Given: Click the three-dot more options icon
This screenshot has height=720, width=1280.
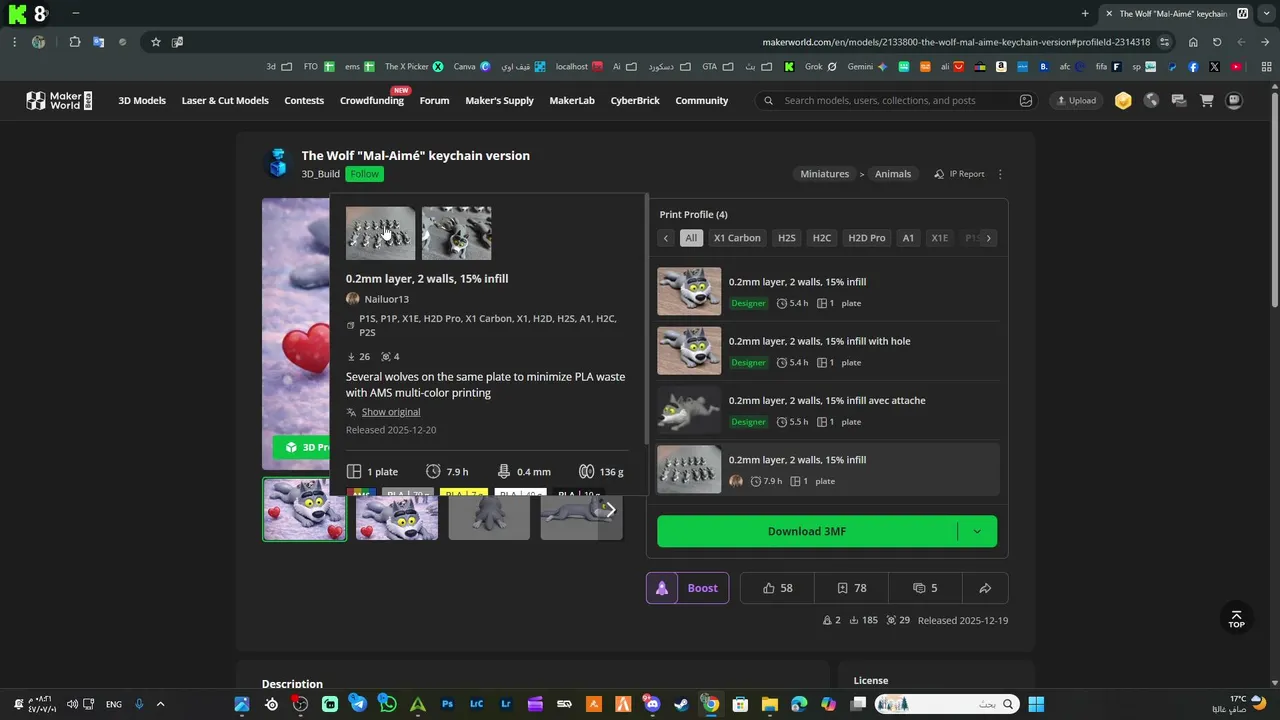Looking at the screenshot, I should pyautogui.click(x=1000, y=174).
